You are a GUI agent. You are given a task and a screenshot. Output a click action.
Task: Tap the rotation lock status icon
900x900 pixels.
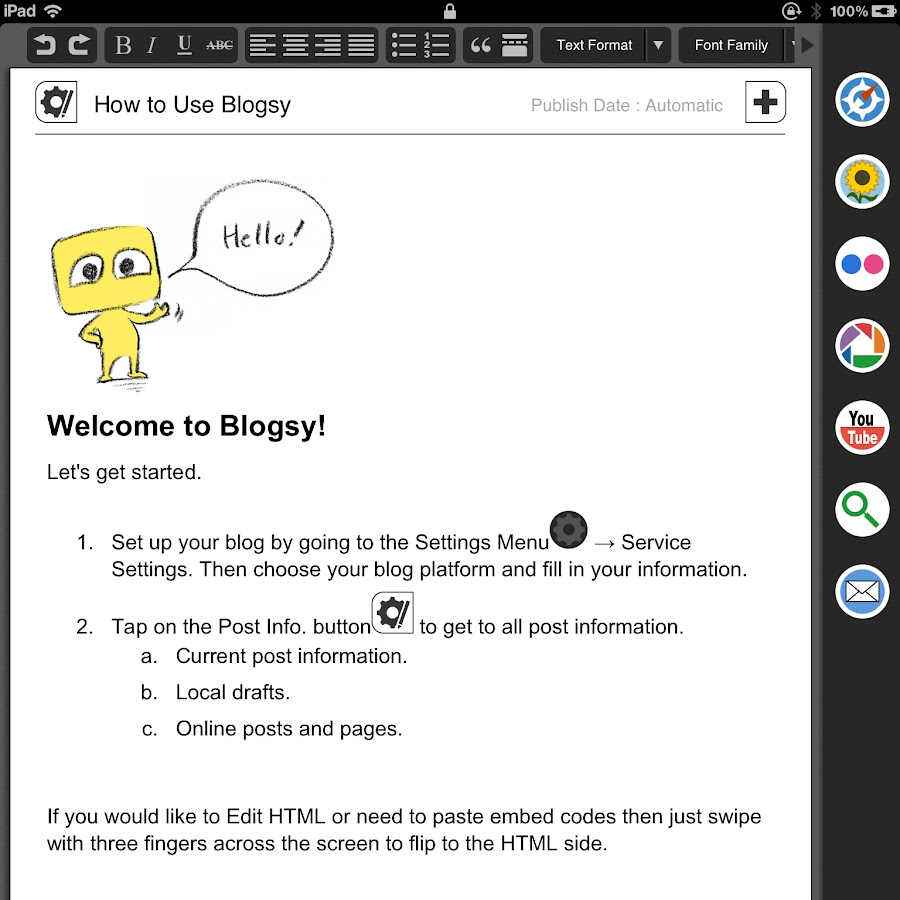791,11
